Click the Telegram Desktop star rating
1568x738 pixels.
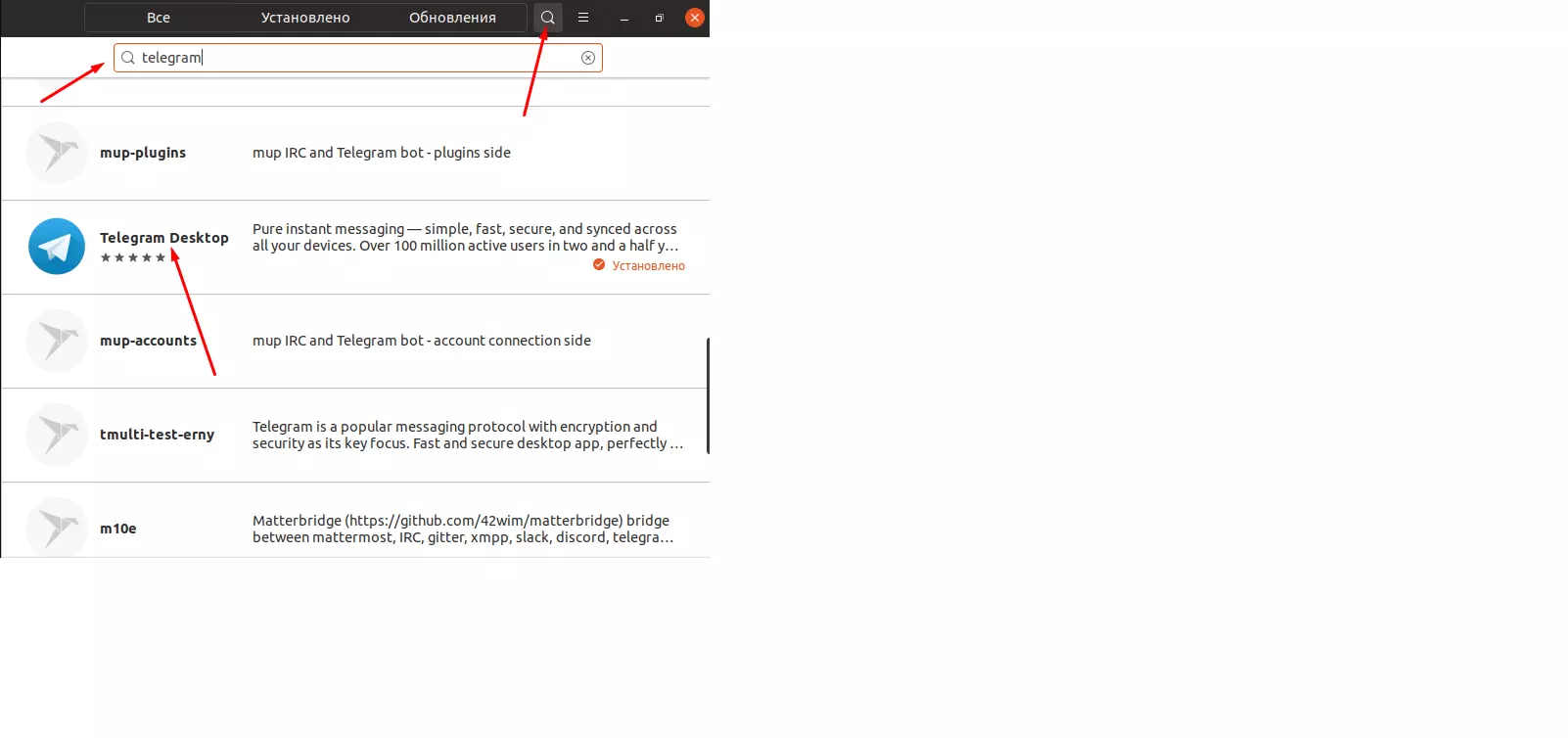133,257
